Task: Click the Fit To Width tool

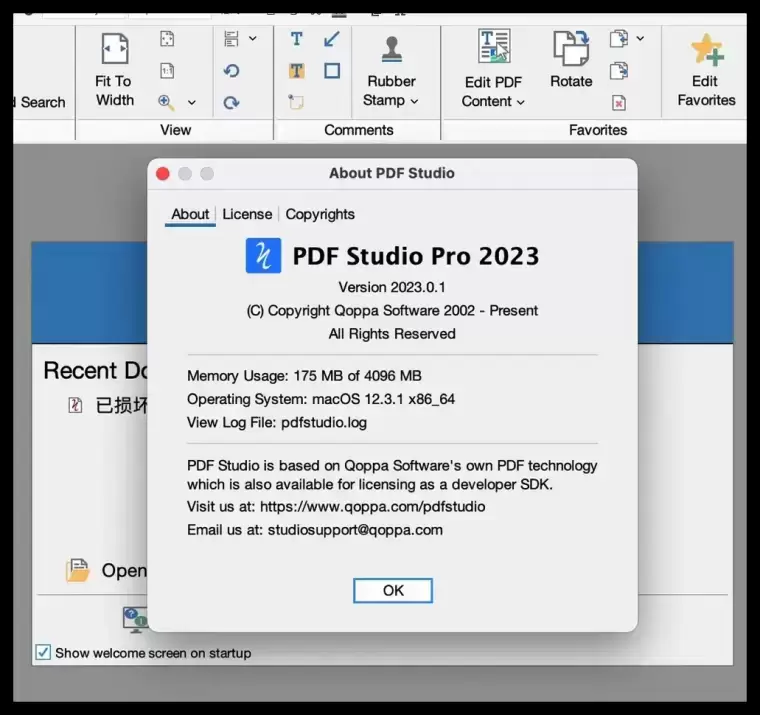Action: point(114,70)
